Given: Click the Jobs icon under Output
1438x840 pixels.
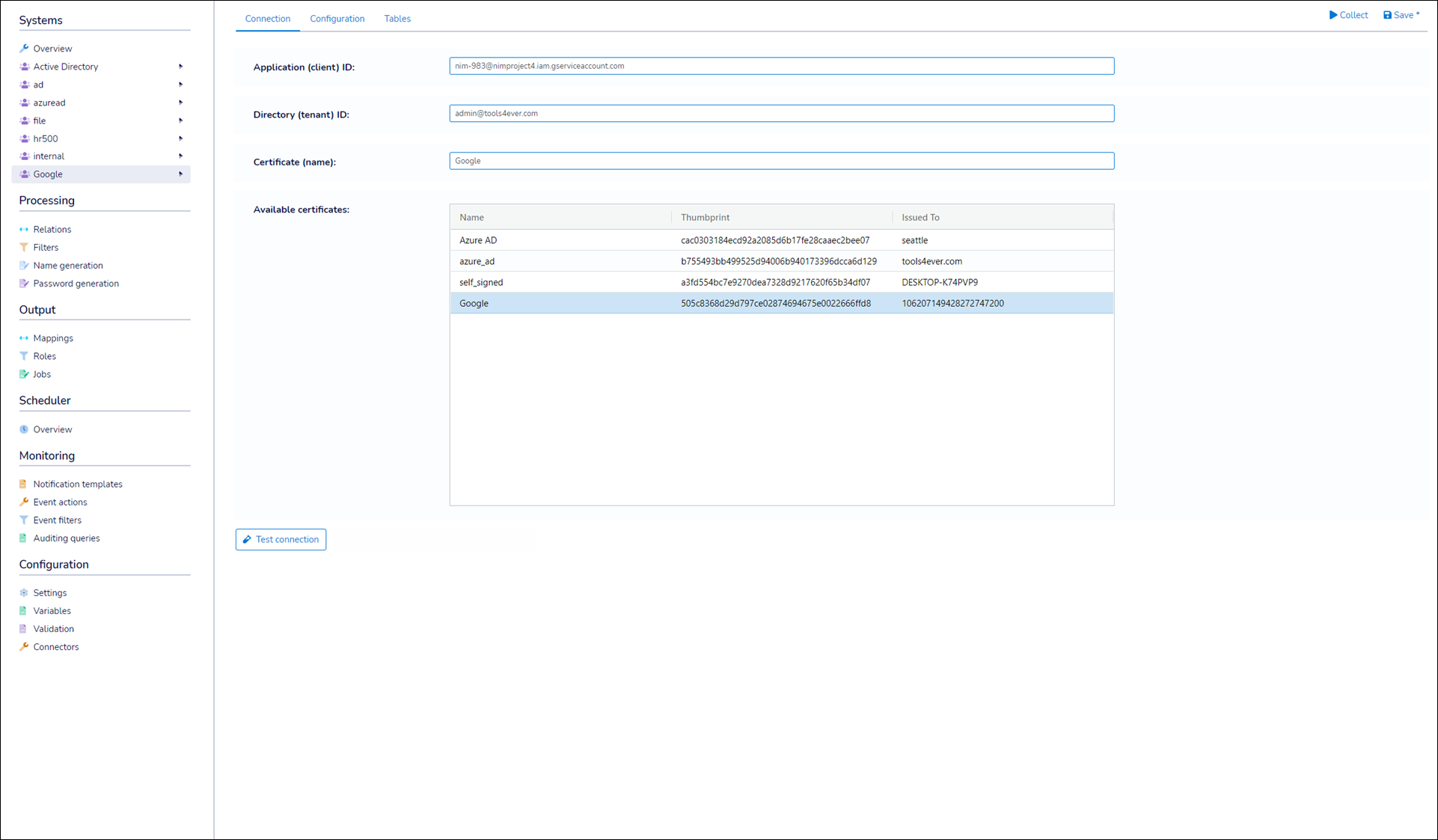Looking at the screenshot, I should point(24,374).
